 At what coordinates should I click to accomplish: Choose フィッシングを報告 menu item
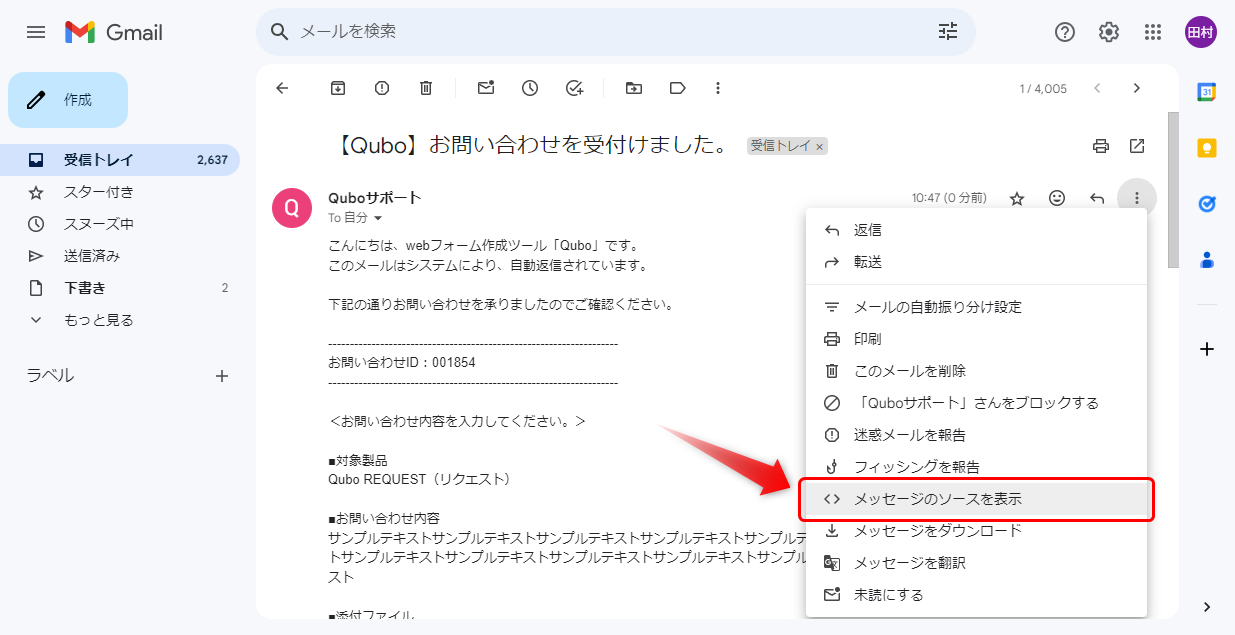coord(976,467)
